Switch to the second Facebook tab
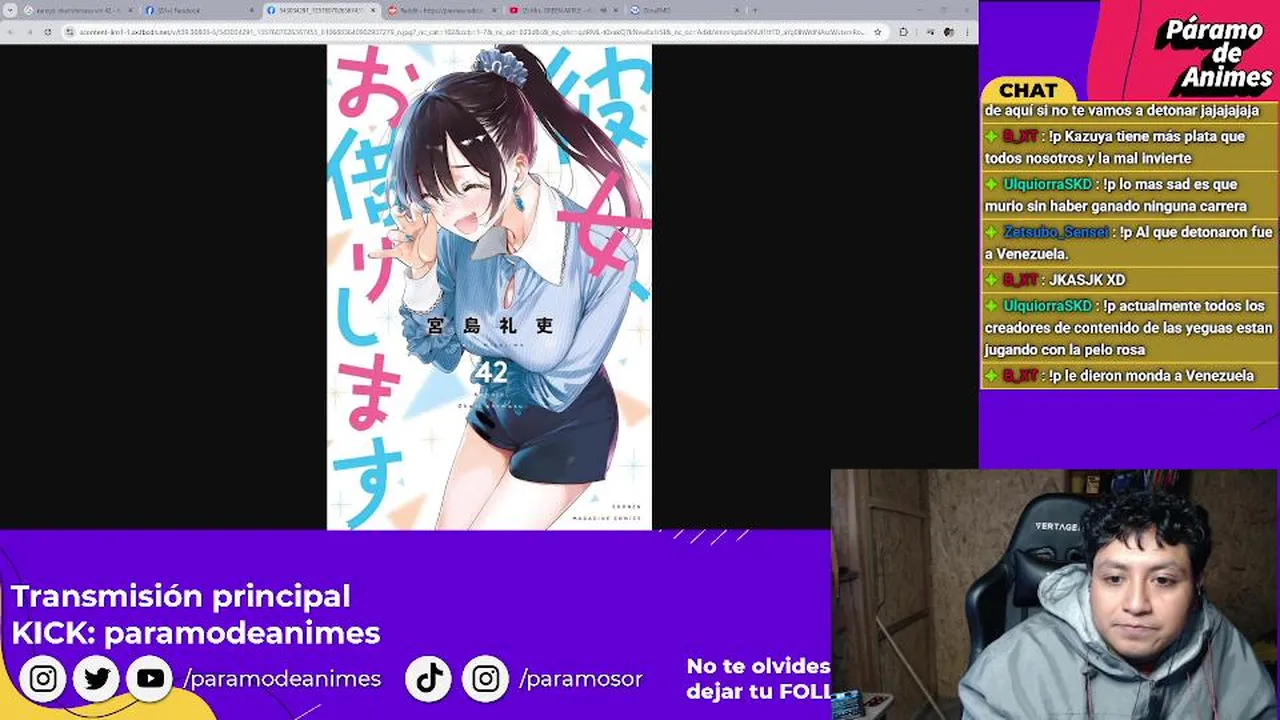This screenshot has width=1280, height=720. 200,10
